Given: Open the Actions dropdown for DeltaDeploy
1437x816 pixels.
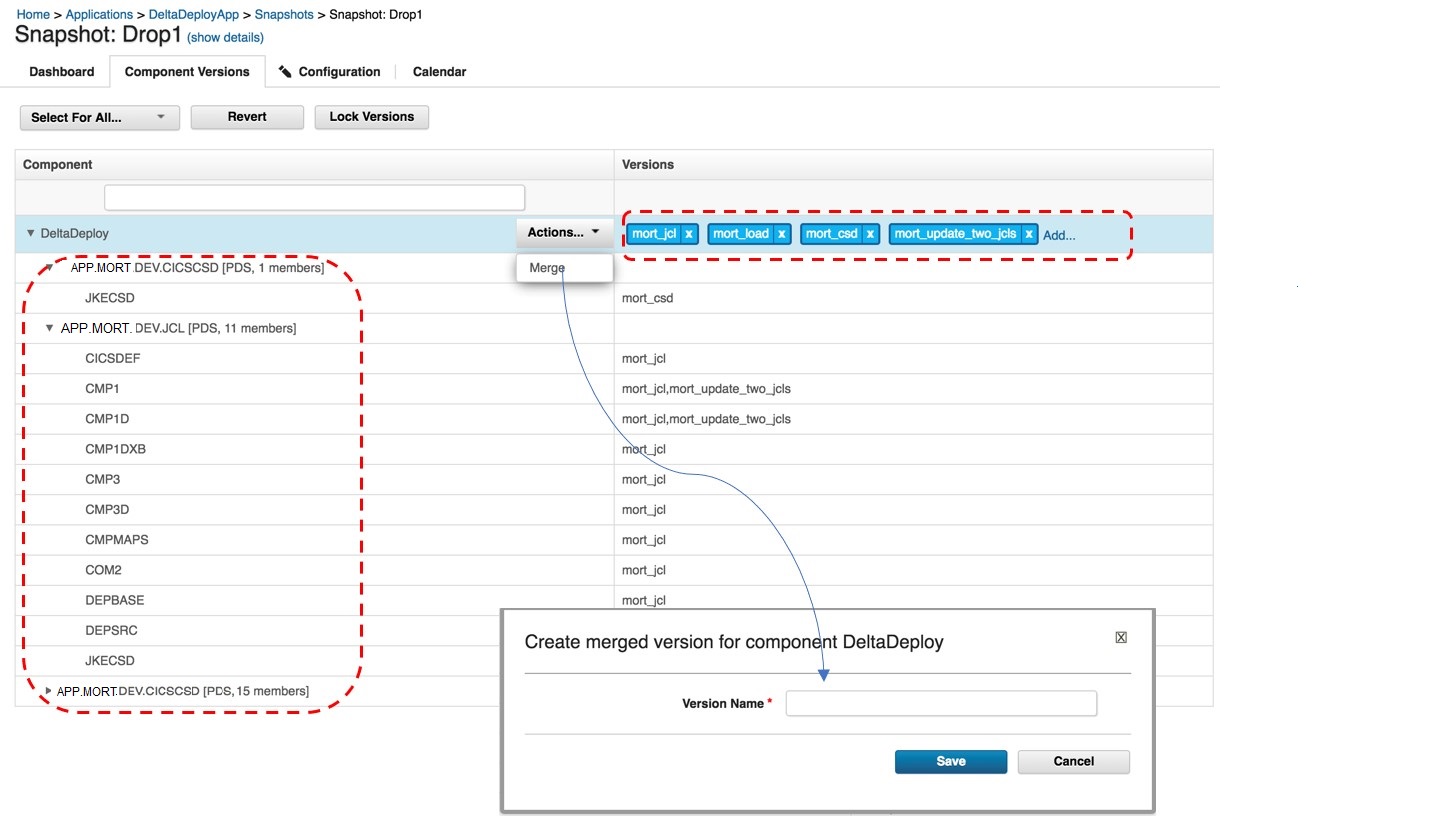Looking at the screenshot, I should [x=563, y=232].
